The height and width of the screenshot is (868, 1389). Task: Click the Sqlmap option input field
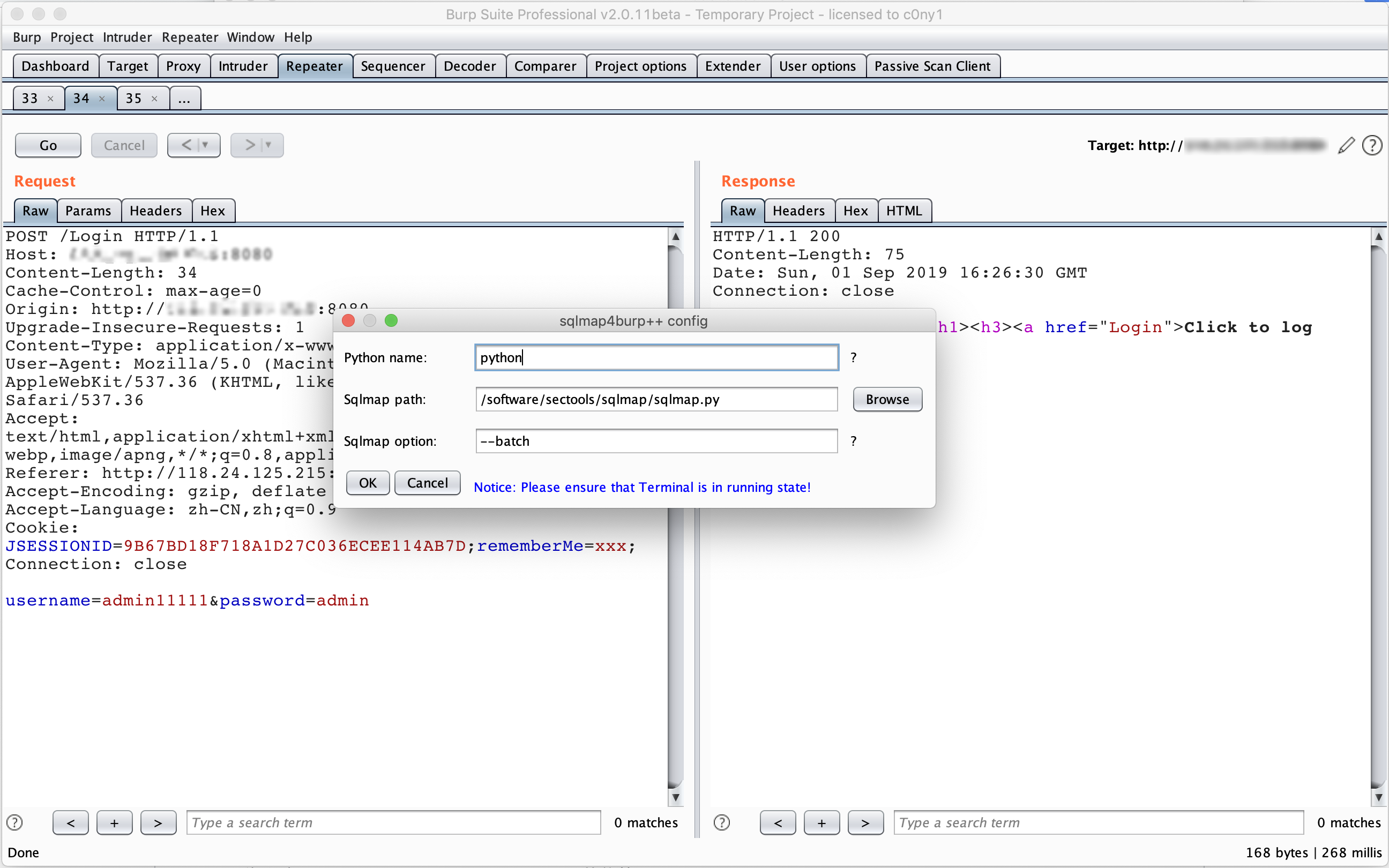pyautogui.click(x=656, y=441)
